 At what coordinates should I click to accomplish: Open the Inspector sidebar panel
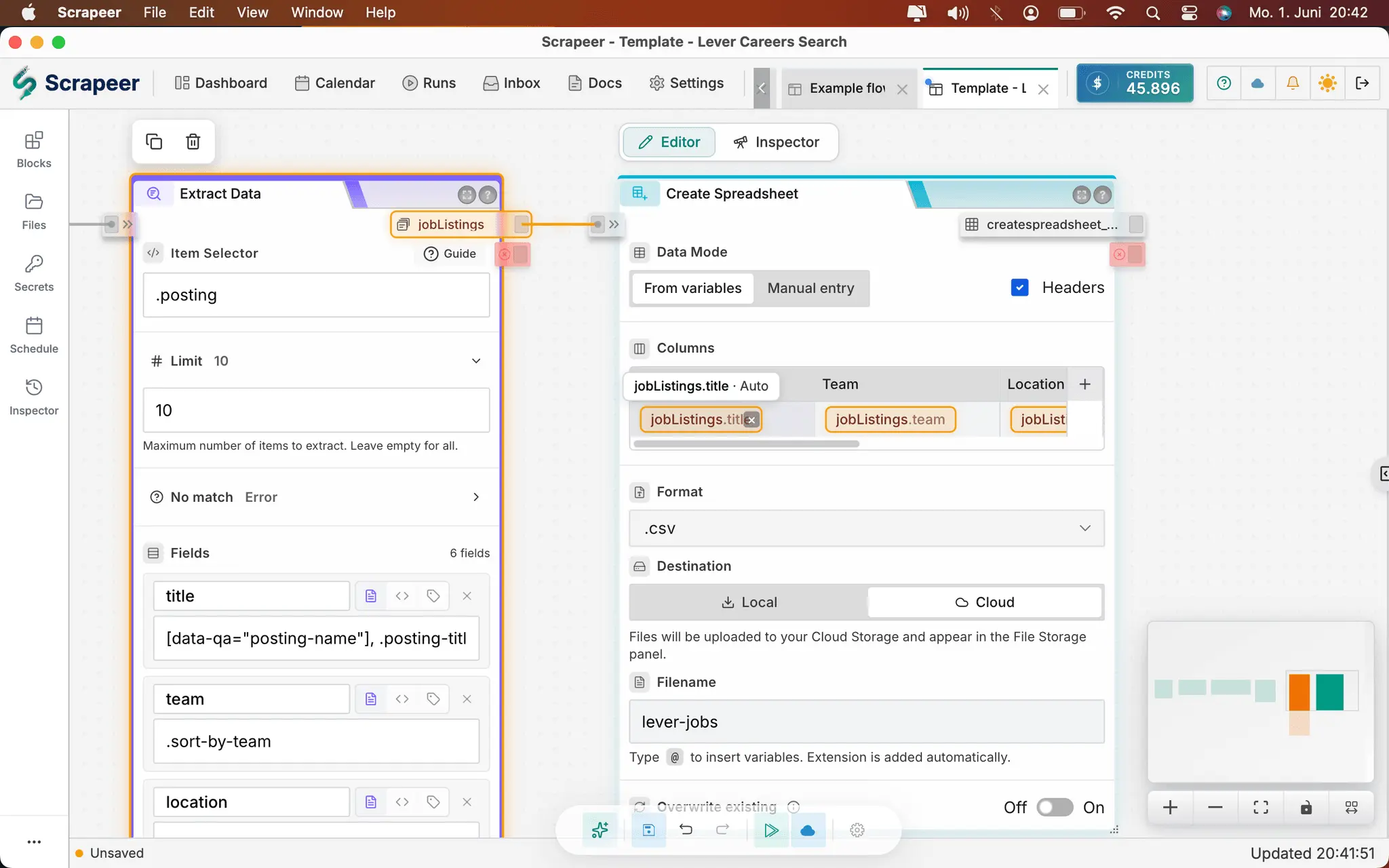tap(34, 397)
